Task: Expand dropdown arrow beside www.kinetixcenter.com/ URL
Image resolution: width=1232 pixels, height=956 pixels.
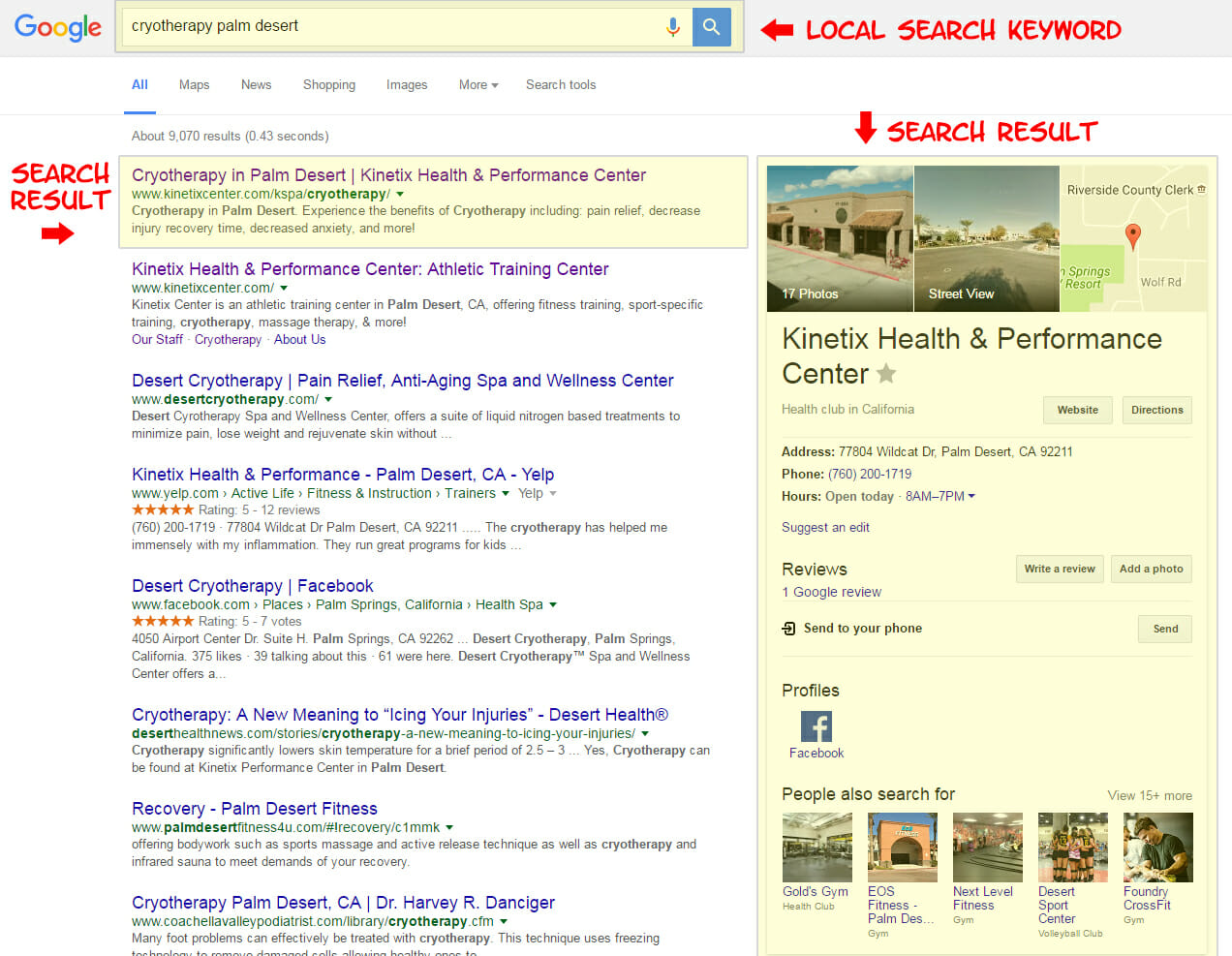Action: [284, 289]
